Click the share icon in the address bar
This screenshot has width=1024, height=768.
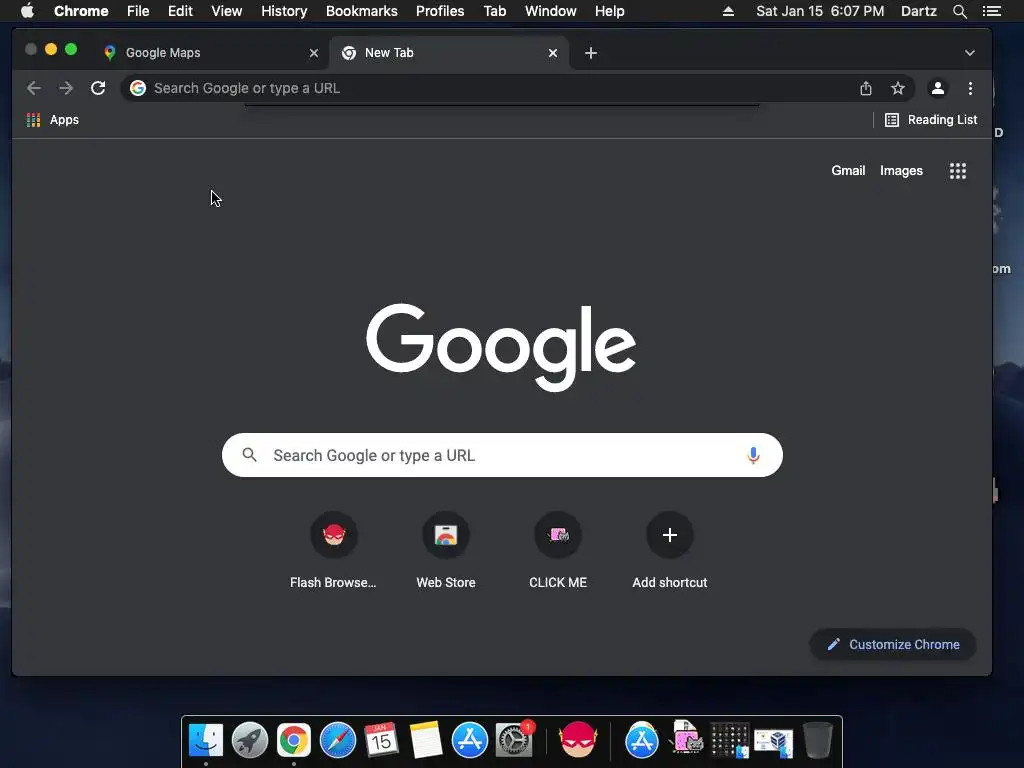[866, 88]
